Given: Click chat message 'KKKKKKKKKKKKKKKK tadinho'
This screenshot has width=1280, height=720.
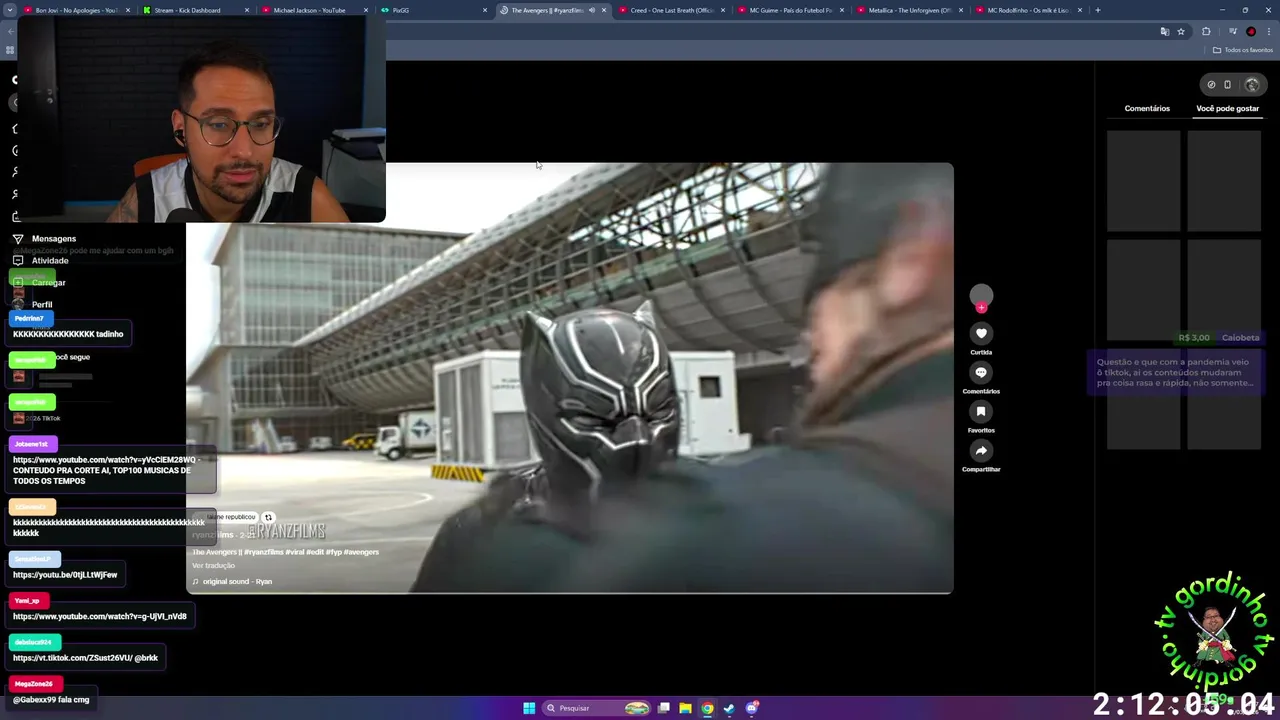Looking at the screenshot, I should point(68,334).
